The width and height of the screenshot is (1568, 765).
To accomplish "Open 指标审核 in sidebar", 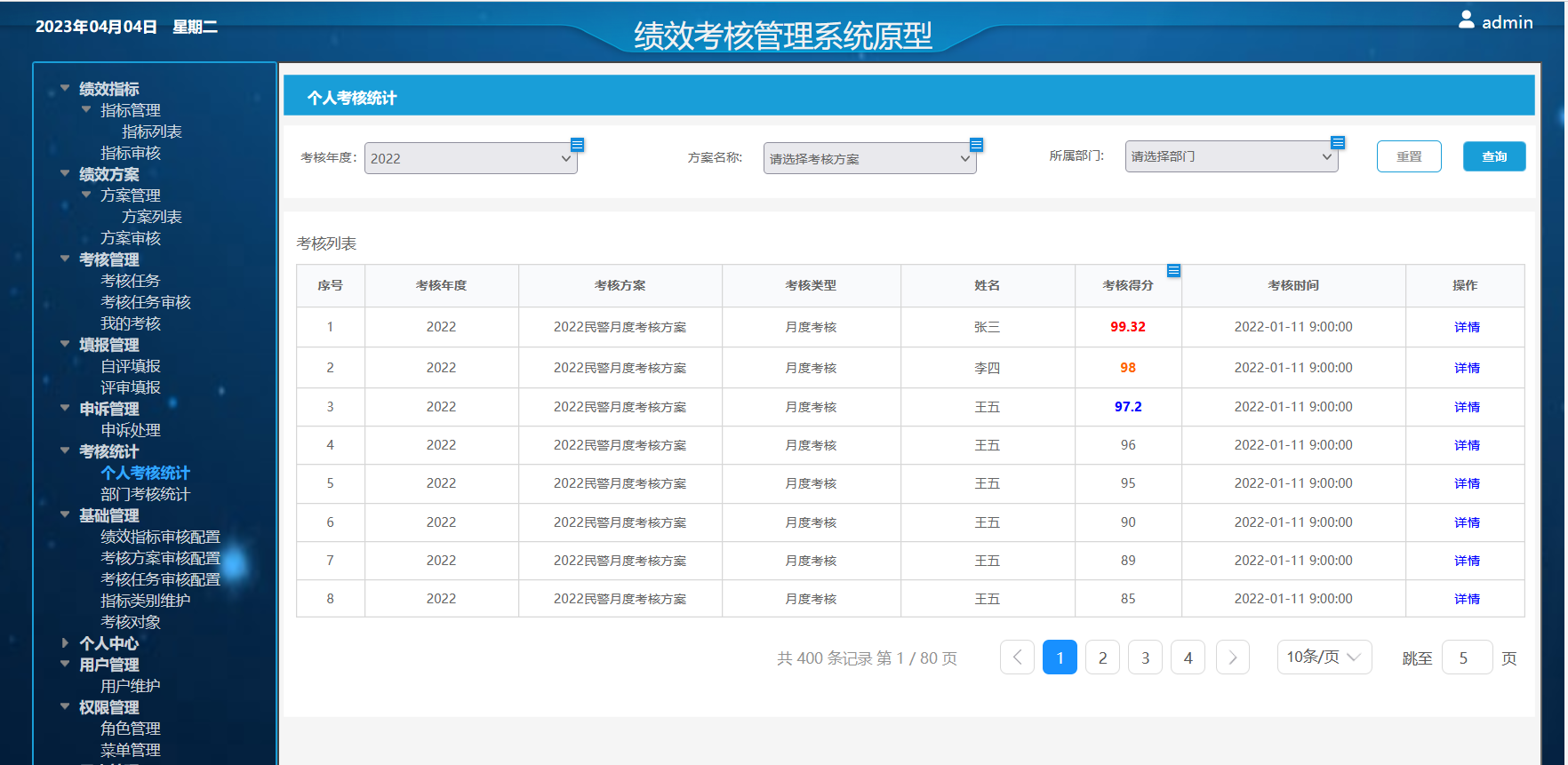I will click(131, 153).
